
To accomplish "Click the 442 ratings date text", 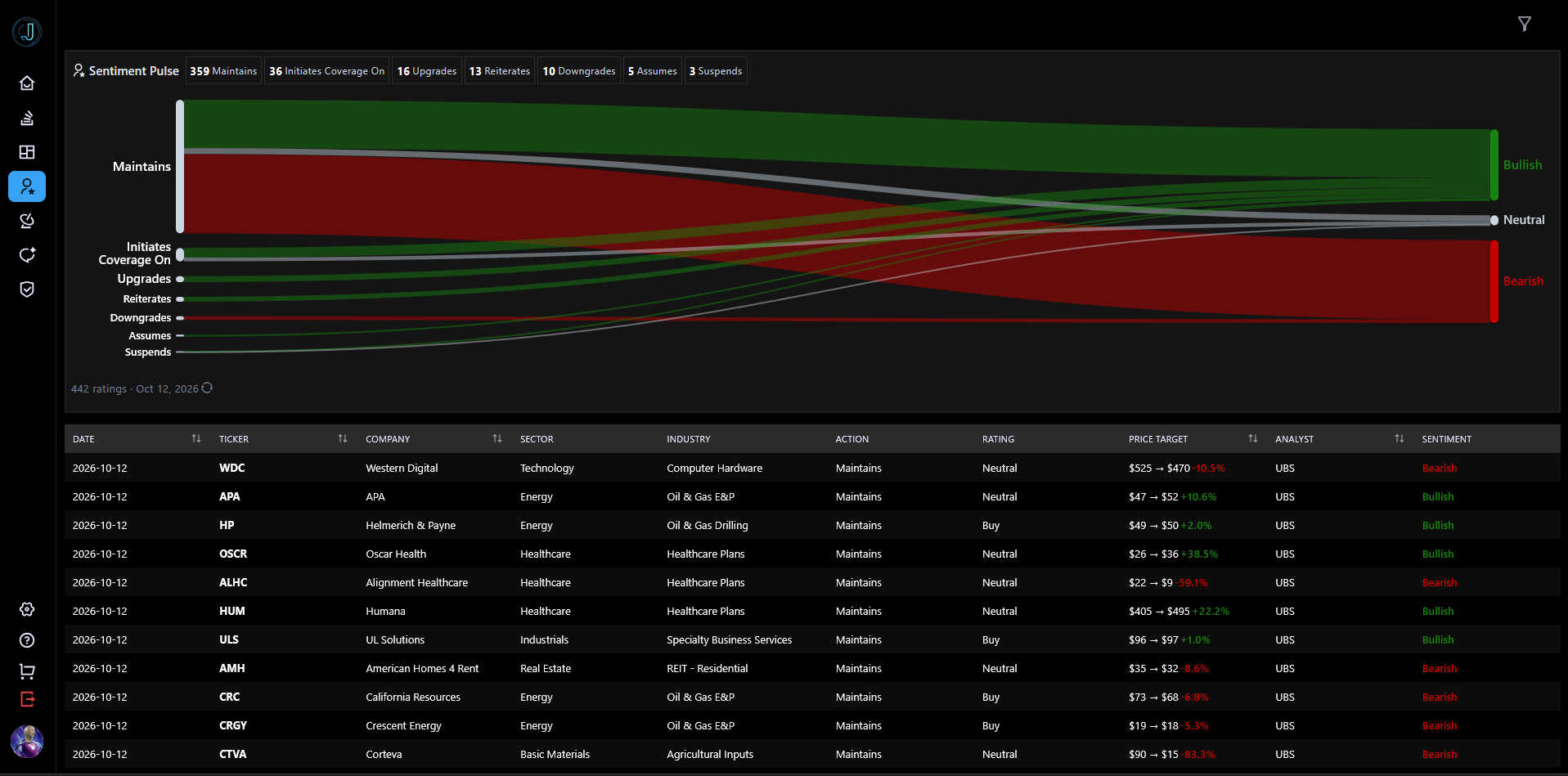I will tap(135, 388).
